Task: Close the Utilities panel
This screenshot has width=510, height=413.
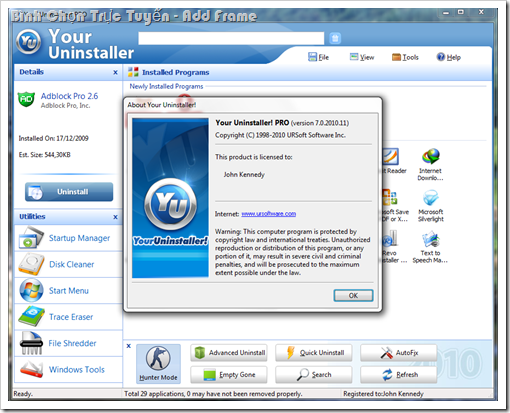Action: click(x=115, y=217)
